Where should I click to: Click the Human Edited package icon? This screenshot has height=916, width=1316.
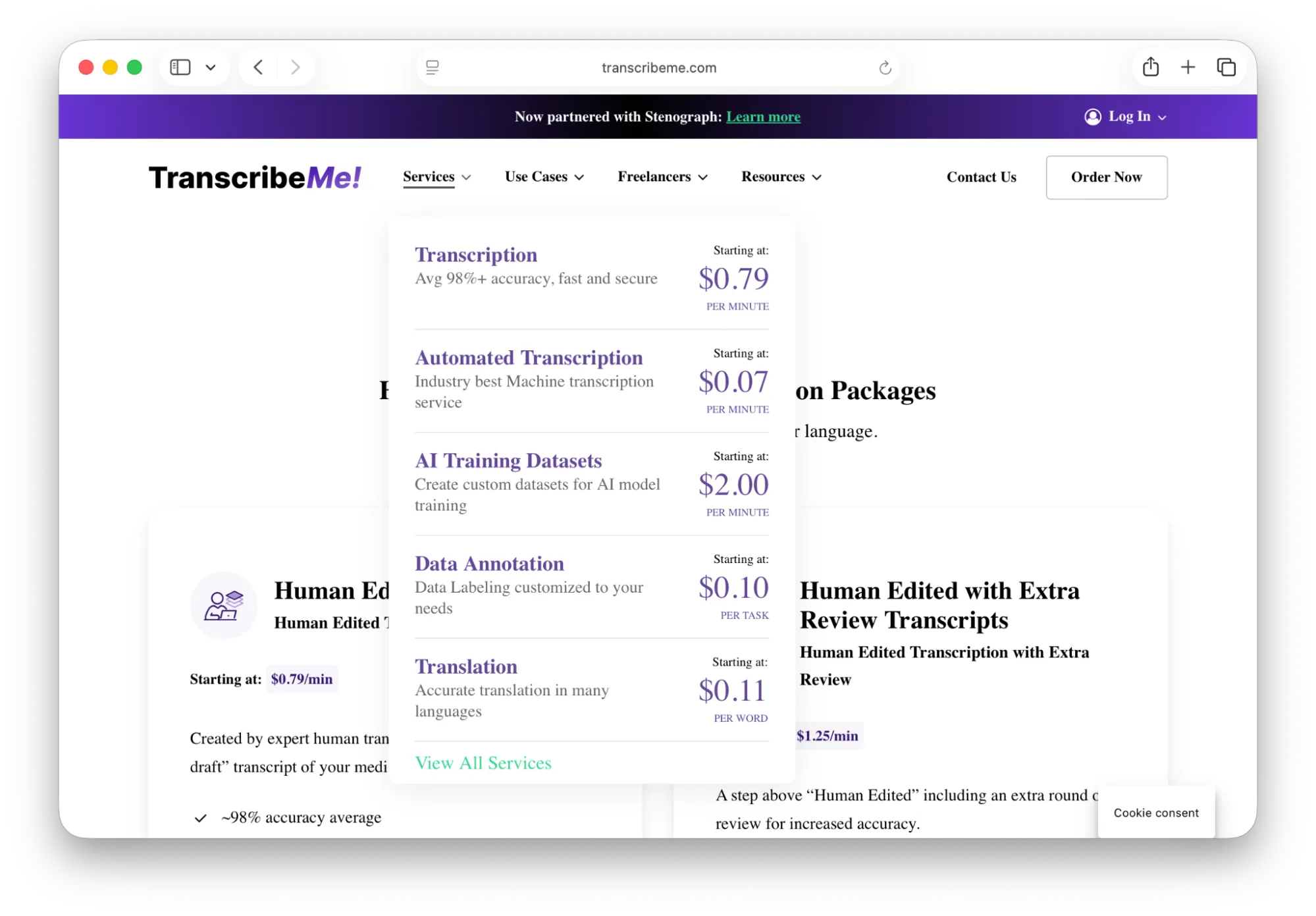click(224, 605)
